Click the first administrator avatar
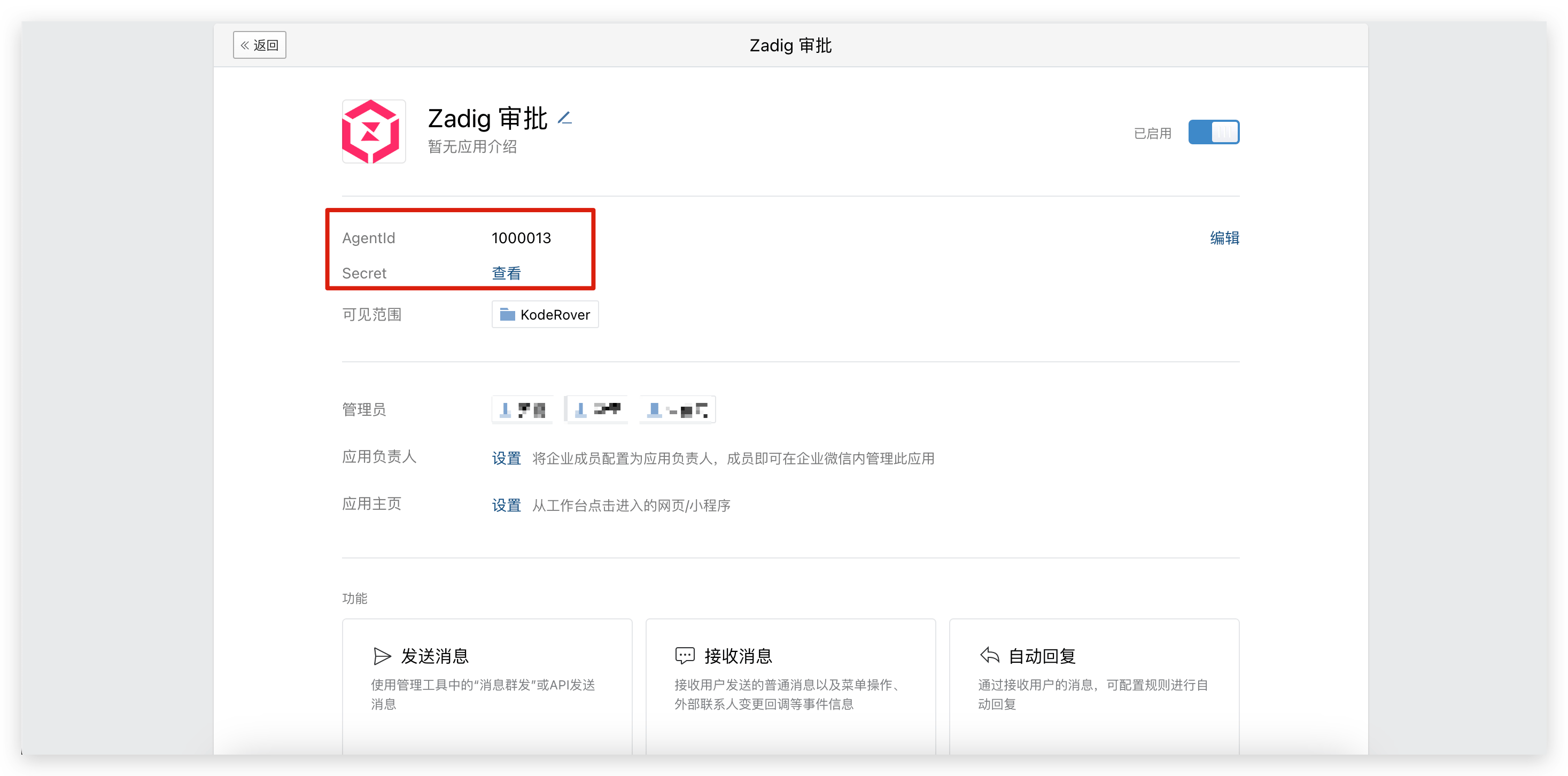The width and height of the screenshot is (1568, 776). (x=505, y=409)
